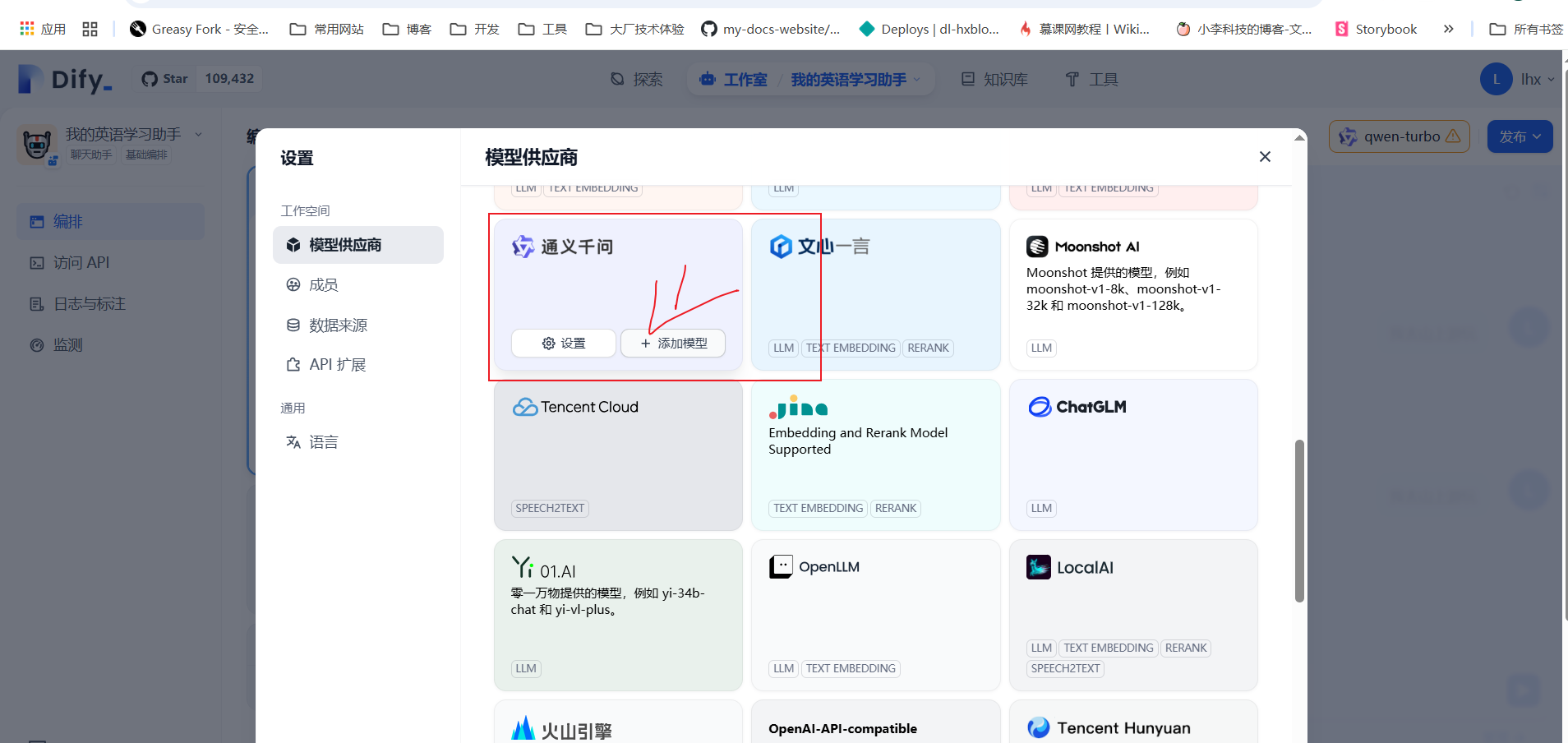1568x743 pixels.
Task: Click 添加模型 button on 通义千问 card
Action: click(673, 344)
